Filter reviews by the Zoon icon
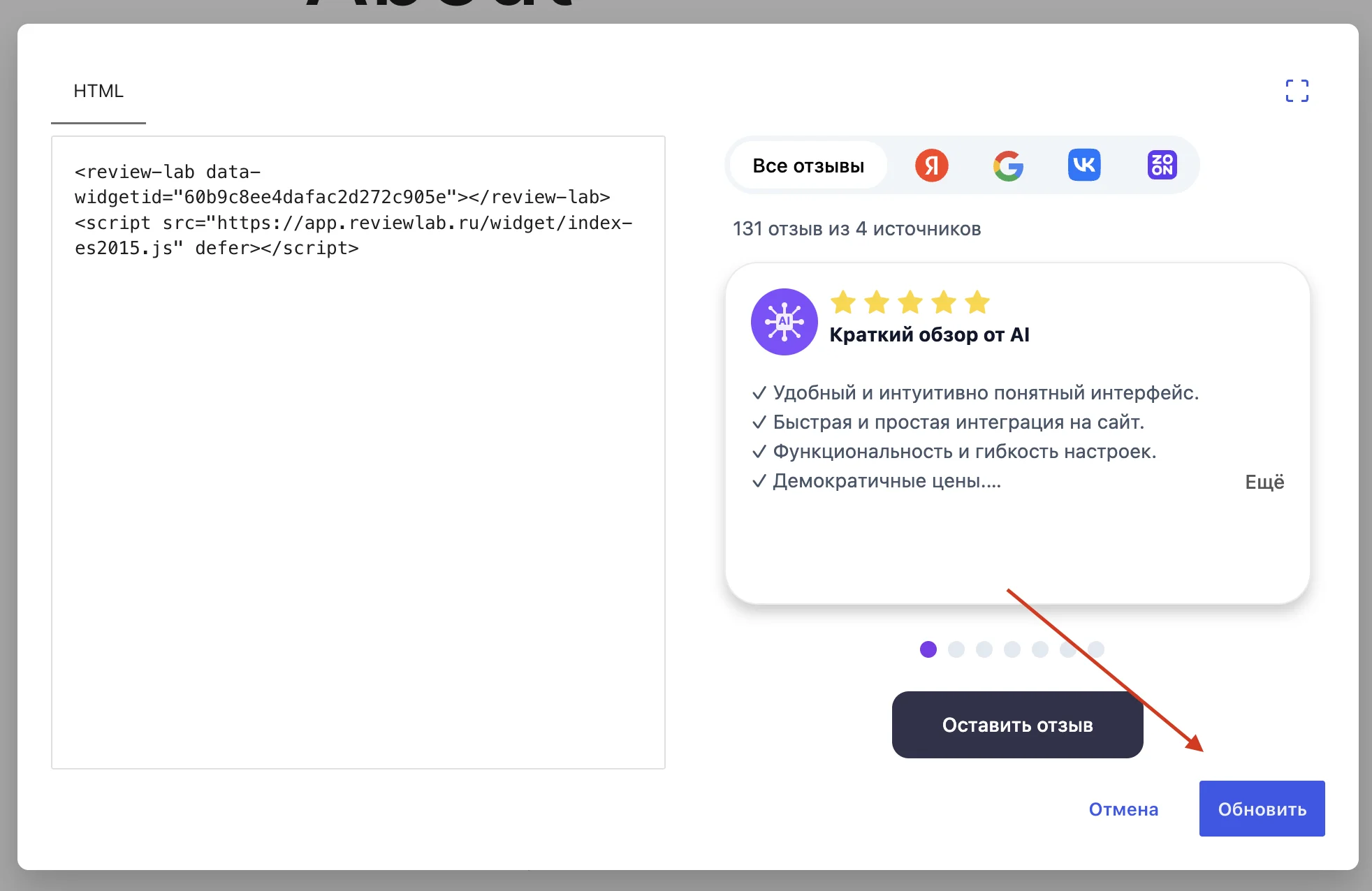This screenshot has width=1372, height=891. pyautogui.click(x=1162, y=165)
